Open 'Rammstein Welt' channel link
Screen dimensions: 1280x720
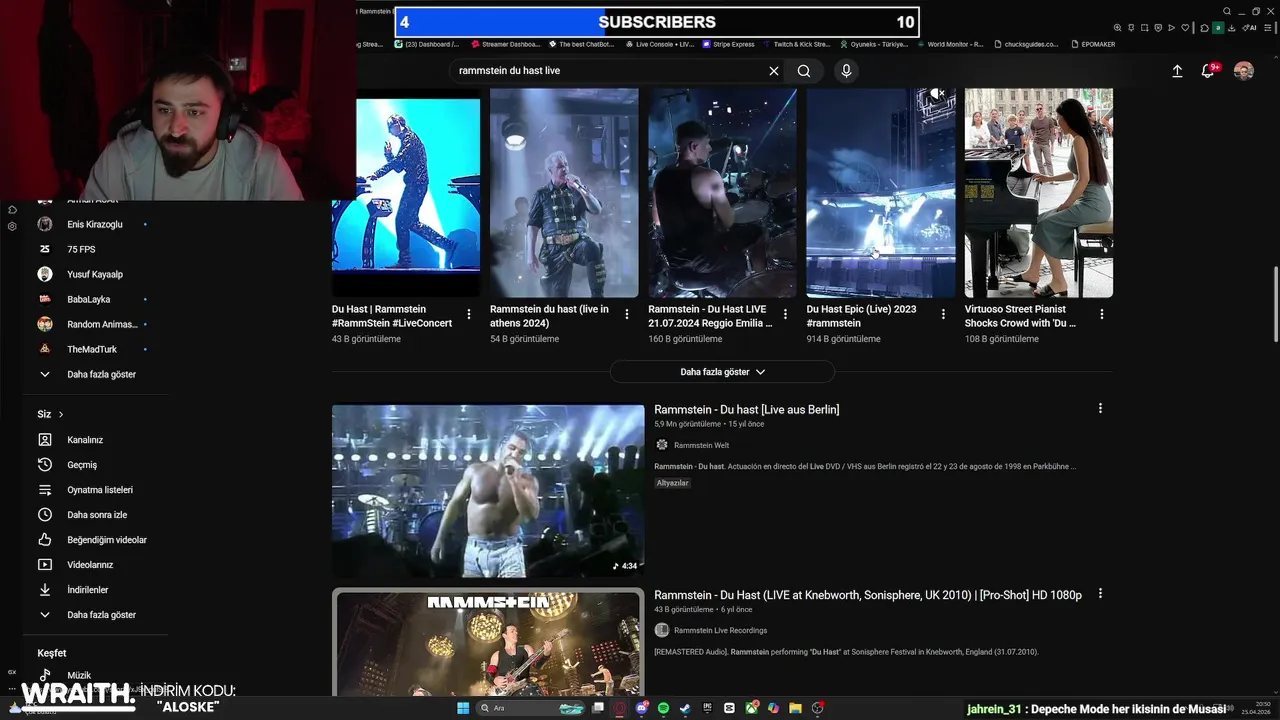point(701,445)
